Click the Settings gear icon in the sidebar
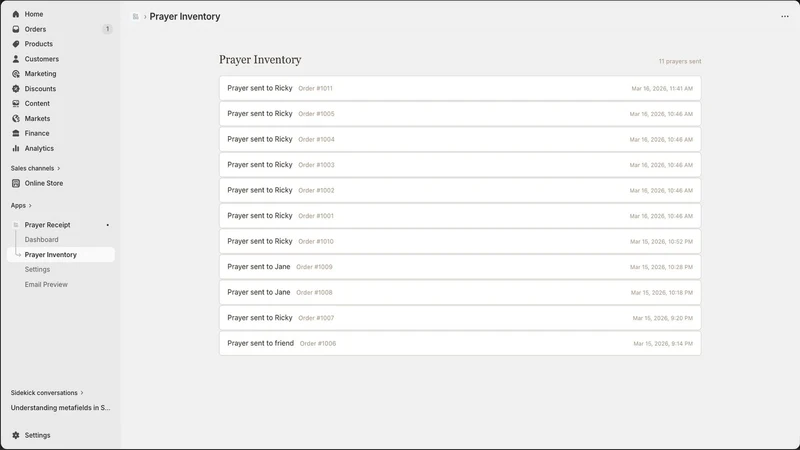800x450 pixels. (x=16, y=435)
